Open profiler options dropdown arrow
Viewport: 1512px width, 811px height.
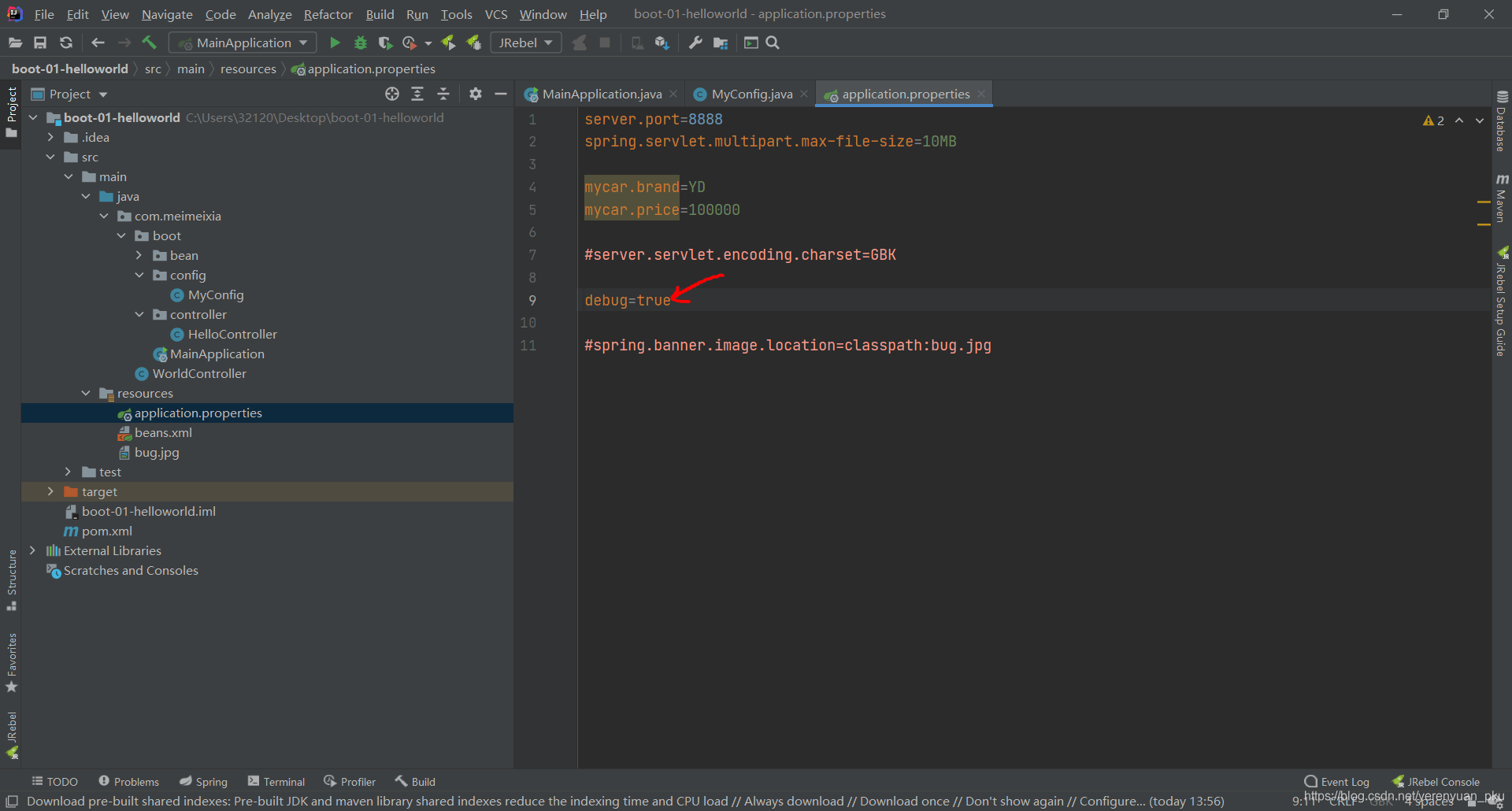(428, 43)
